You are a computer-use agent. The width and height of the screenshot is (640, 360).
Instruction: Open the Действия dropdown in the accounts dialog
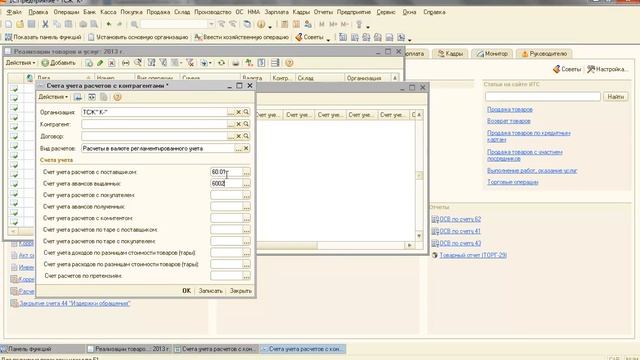tap(53, 97)
